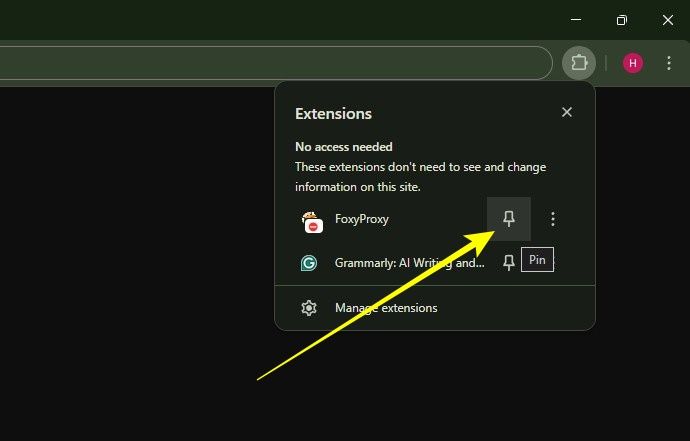Close the Extensions popup
Screen dimensions: 690x441
point(567,112)
